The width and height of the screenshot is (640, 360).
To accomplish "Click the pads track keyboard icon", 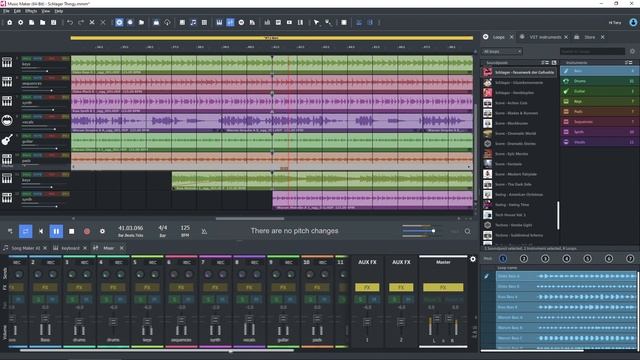I will pos(7,159).
